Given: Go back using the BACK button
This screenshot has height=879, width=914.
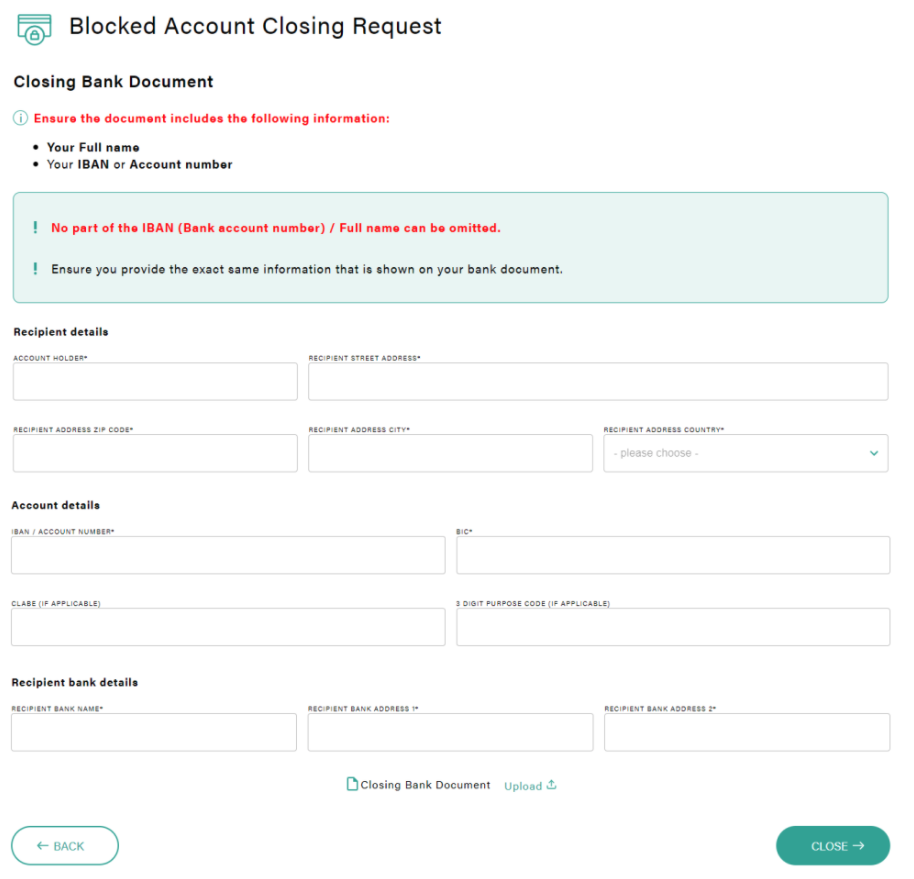Looking at the screenshot, I should 65,846.
